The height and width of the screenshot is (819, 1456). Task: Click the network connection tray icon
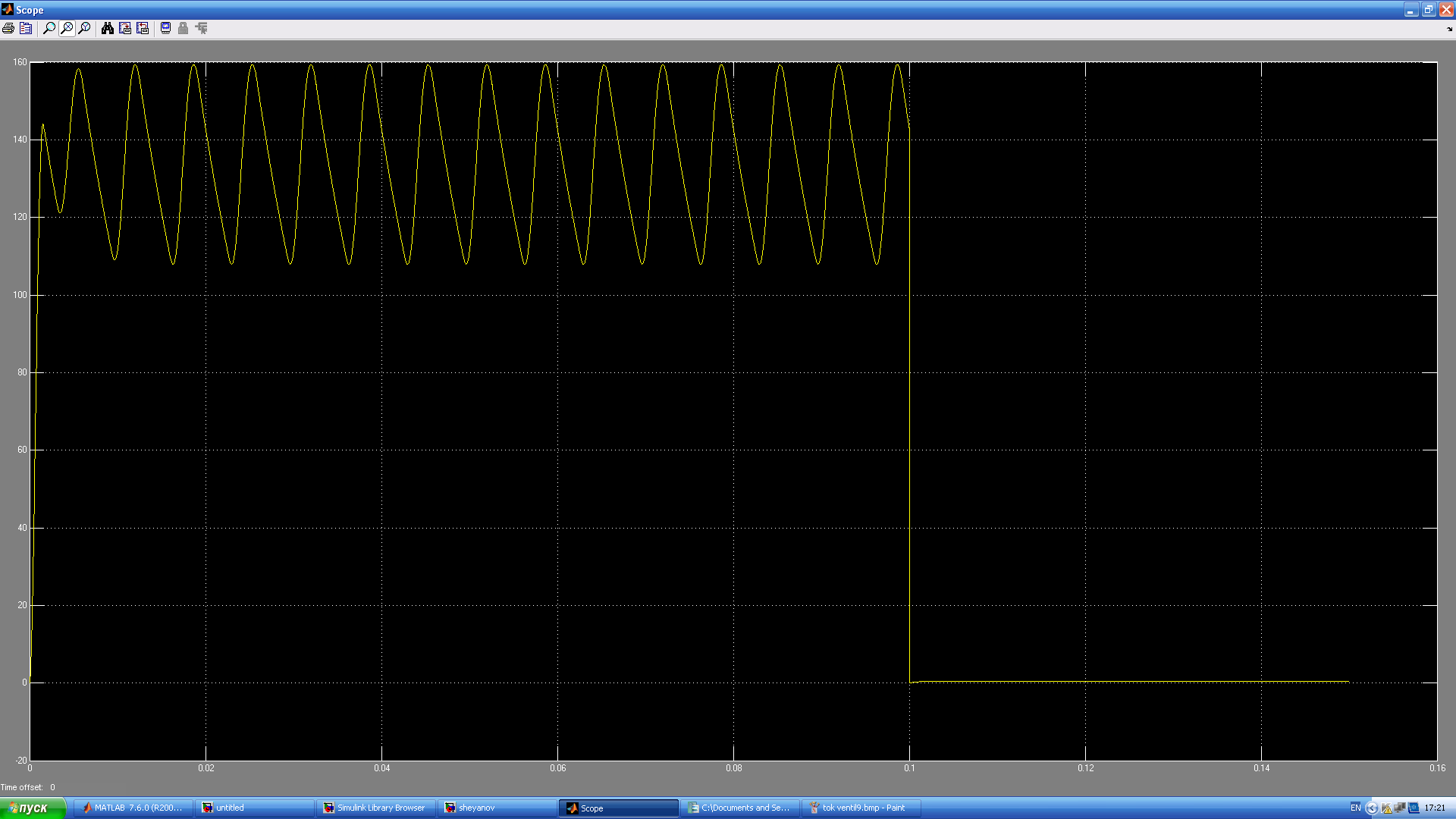[x=1400, y=808]
